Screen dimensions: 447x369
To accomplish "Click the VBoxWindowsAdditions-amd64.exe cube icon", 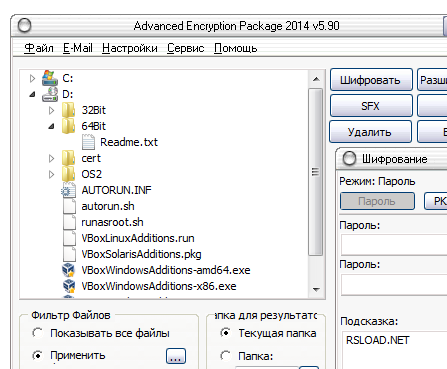I will coord(69,270).
